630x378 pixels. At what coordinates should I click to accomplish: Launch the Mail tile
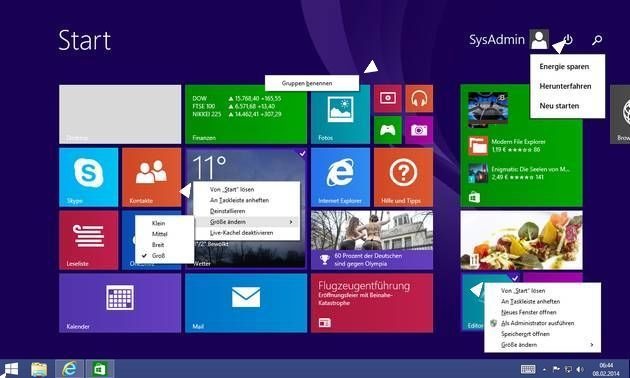click(246, 303)
